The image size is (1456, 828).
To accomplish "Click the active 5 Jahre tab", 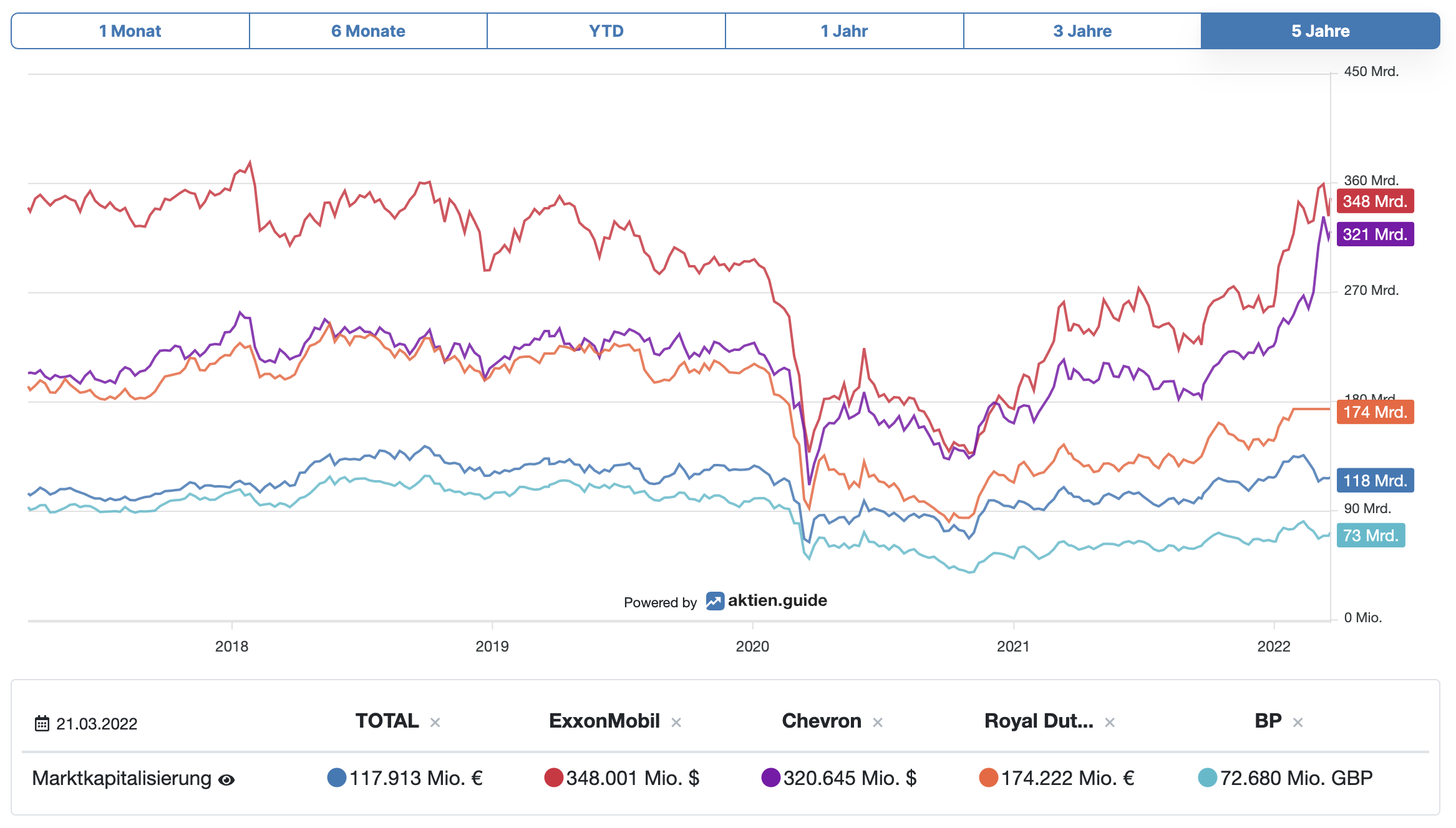I will (1321, 31).
